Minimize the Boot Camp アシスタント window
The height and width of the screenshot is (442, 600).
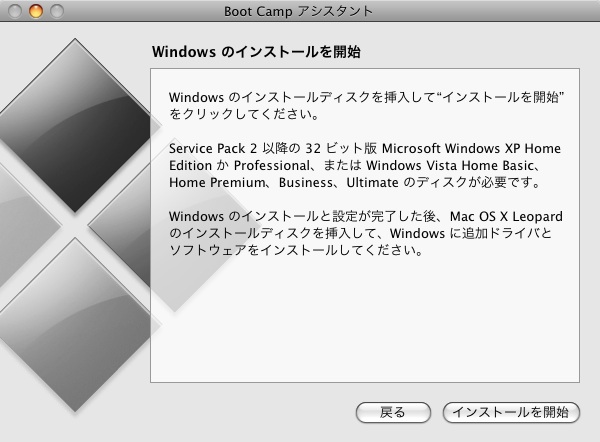[36, 11]
